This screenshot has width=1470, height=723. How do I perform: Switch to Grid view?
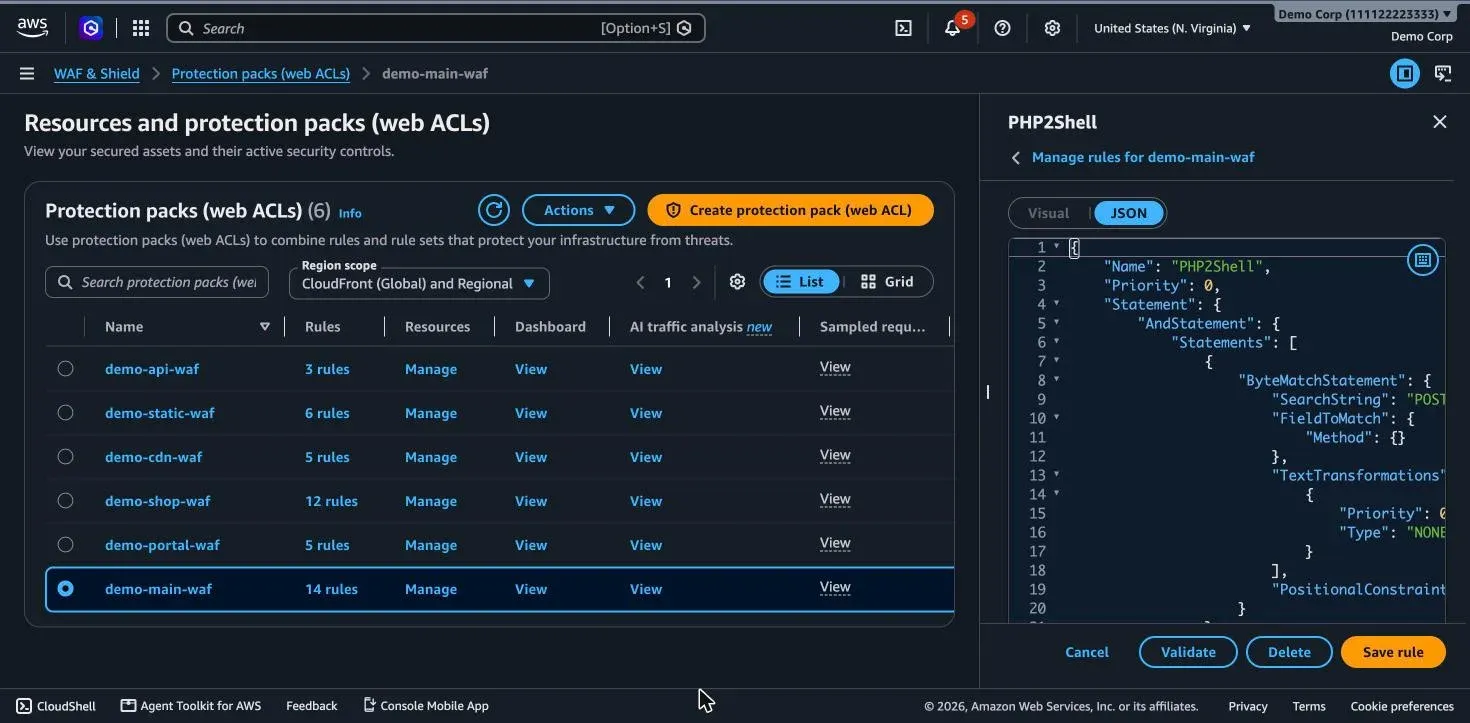(x=887, y=282)
